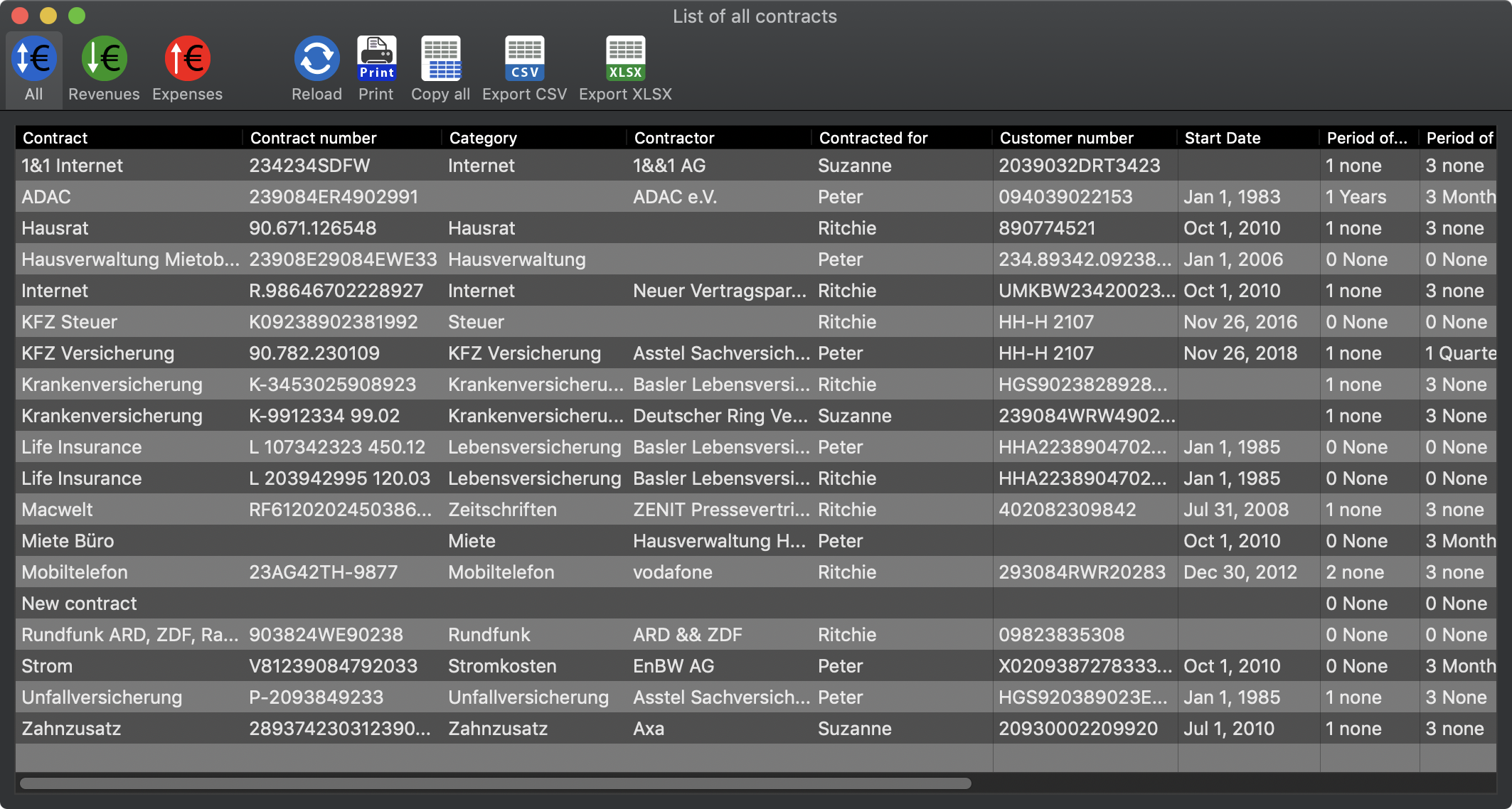Click the Axa contractor cell
This screenshot has height=809, width=1512.
(649, 729)
